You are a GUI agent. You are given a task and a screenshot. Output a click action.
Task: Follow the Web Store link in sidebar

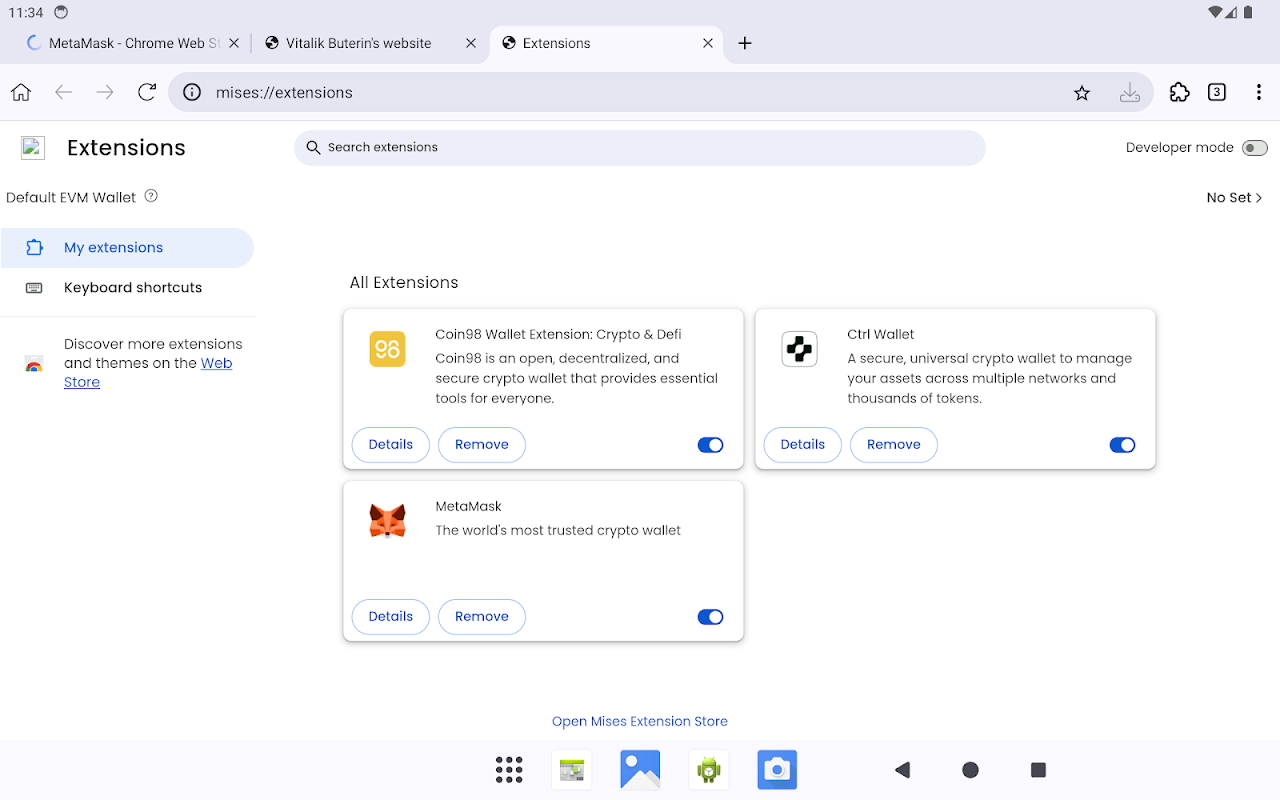[216, 363]
